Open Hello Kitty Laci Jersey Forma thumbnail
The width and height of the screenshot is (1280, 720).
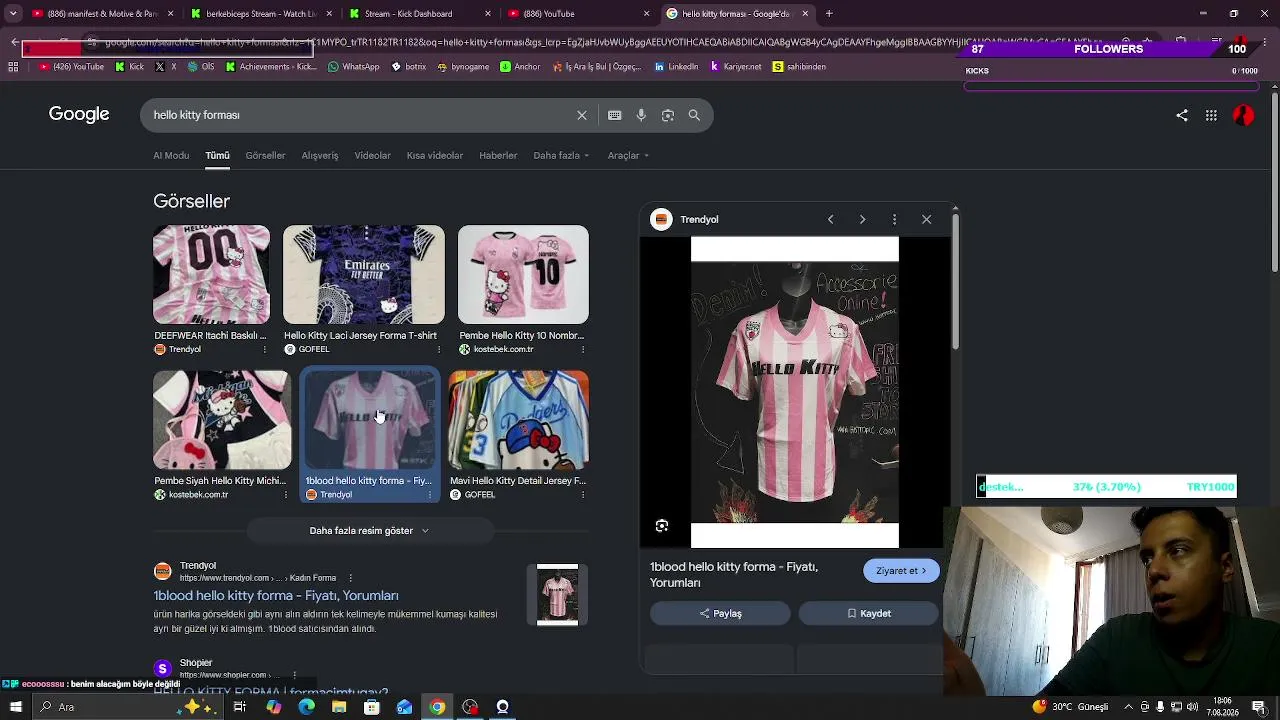point(364,275)
